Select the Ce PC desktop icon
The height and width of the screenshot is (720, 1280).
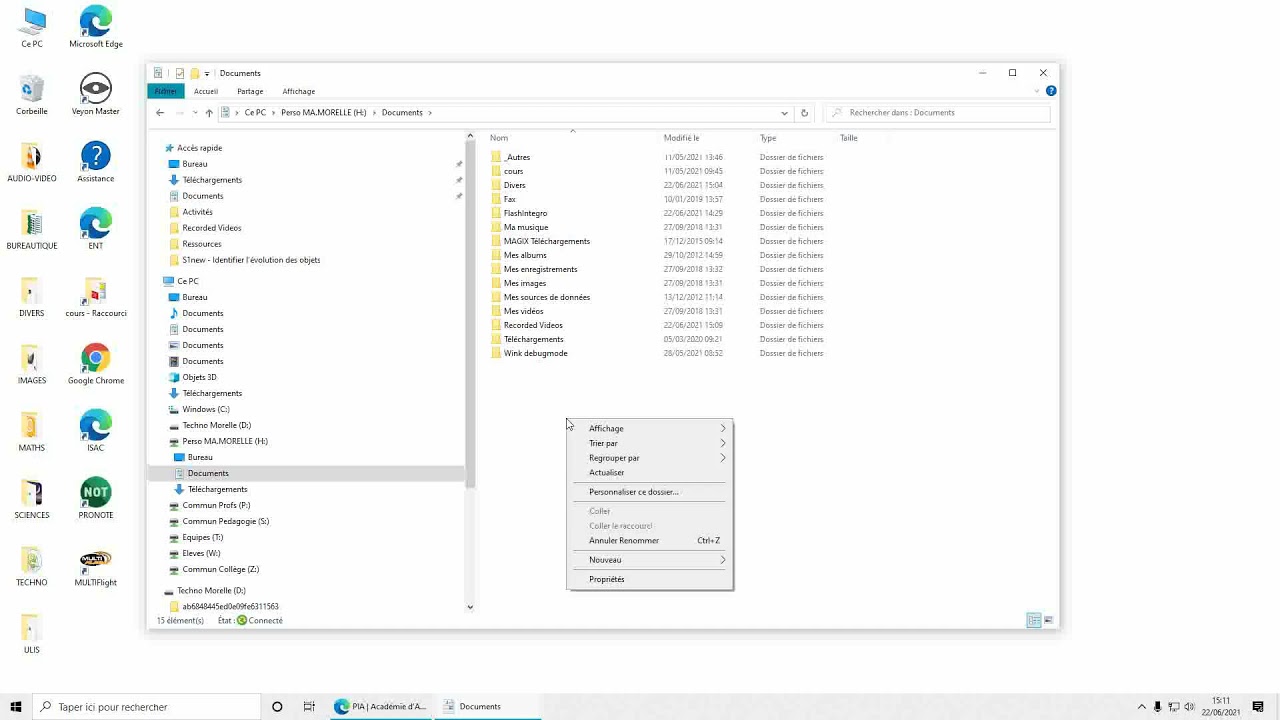(32, 27)
